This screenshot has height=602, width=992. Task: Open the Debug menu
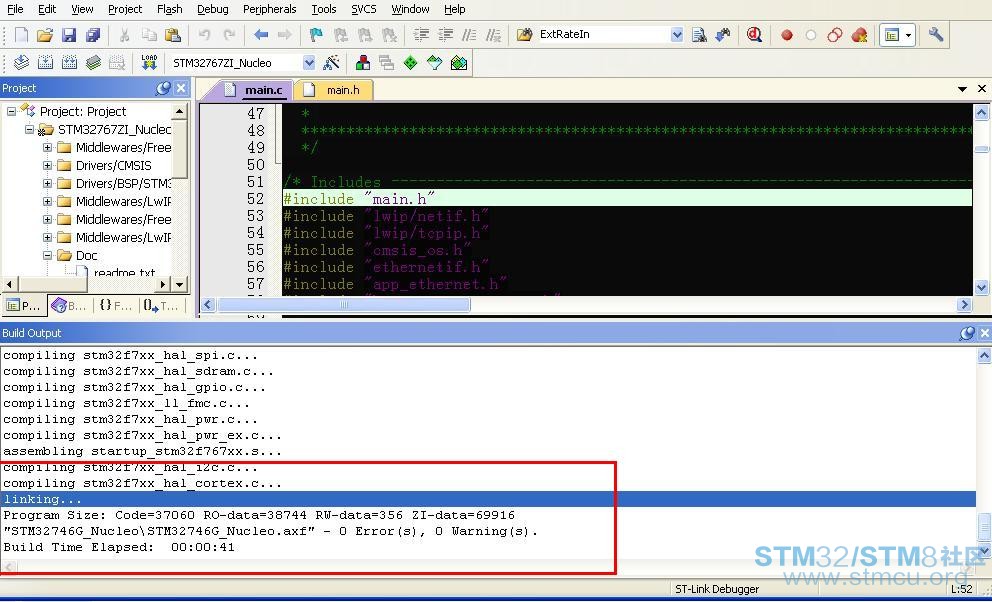212,9
